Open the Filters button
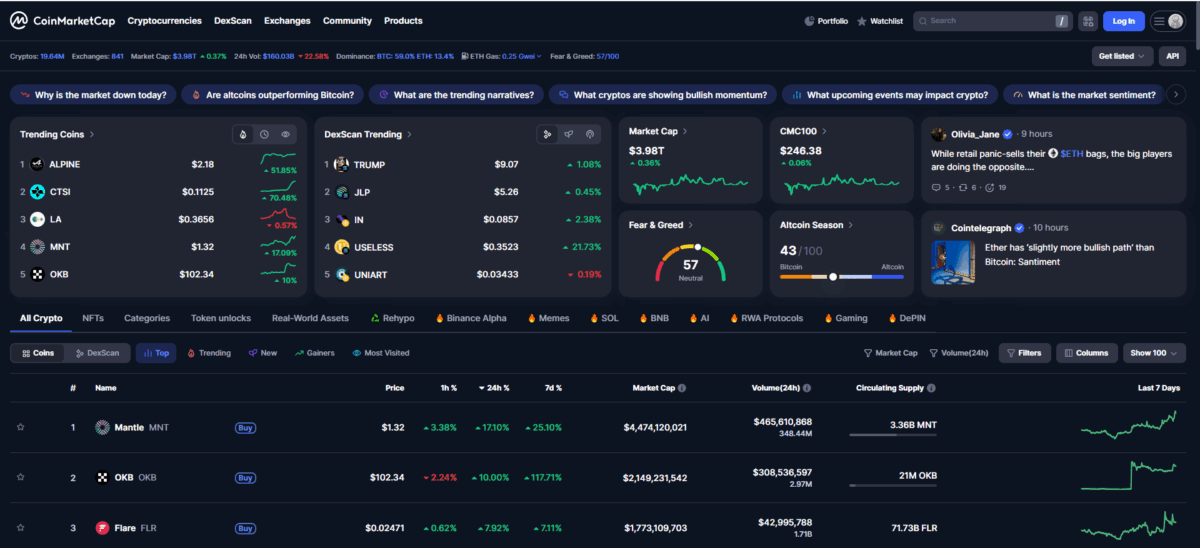The height and width of the screenshot is (548, 1200). 1024,353
